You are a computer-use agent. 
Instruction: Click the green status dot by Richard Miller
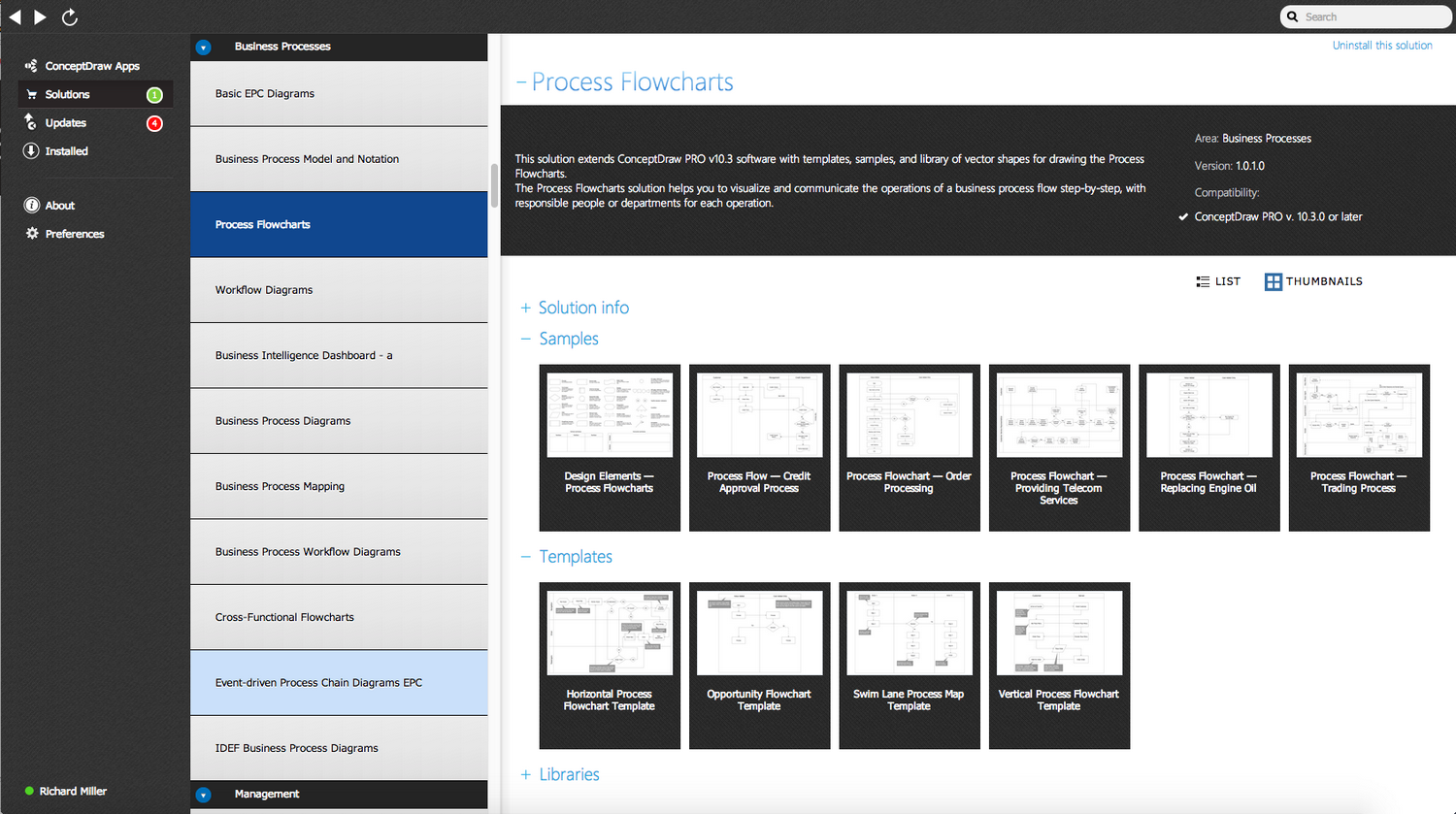(29, 791)
